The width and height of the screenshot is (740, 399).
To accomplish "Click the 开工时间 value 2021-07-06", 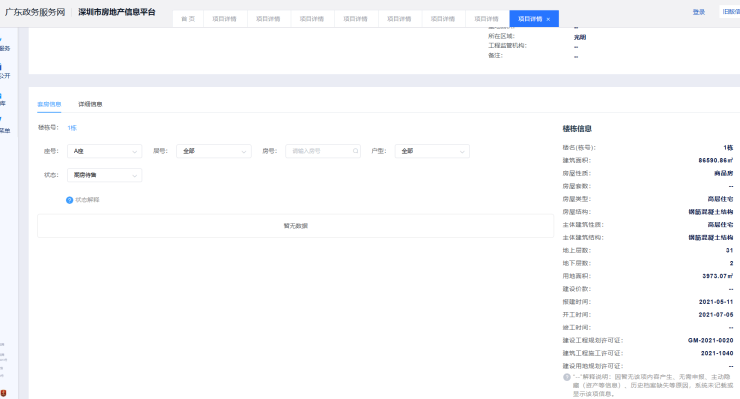I will [715, 314].
